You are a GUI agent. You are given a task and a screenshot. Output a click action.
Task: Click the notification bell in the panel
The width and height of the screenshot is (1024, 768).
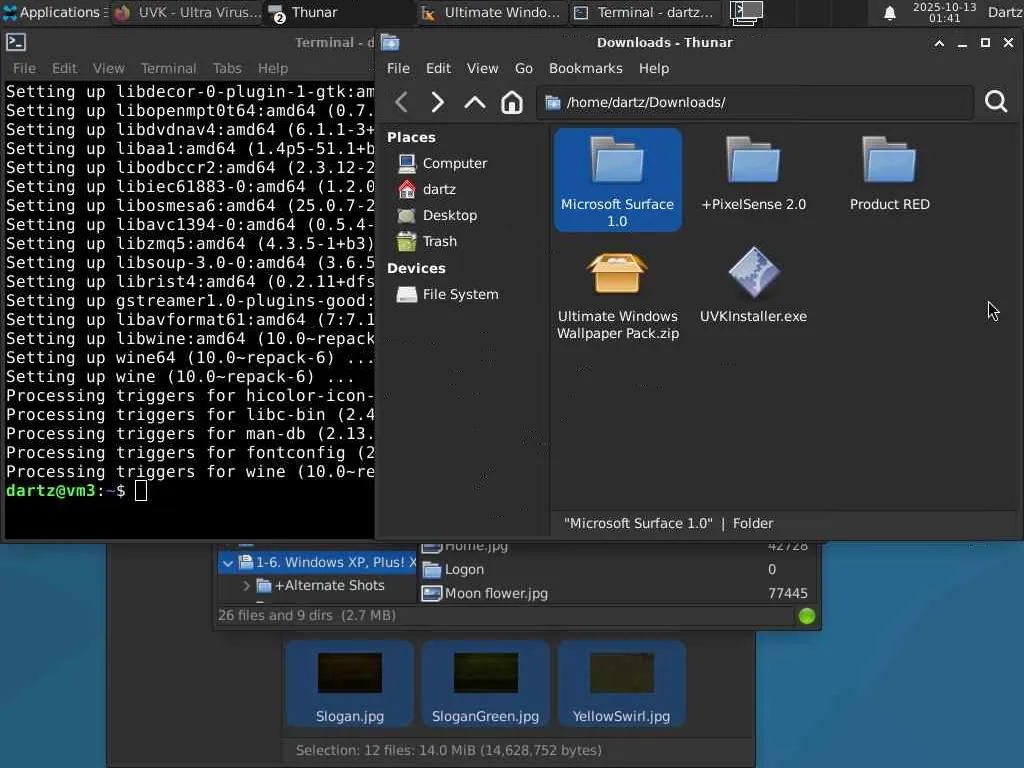pyautogui.click(x=889, y=13)
